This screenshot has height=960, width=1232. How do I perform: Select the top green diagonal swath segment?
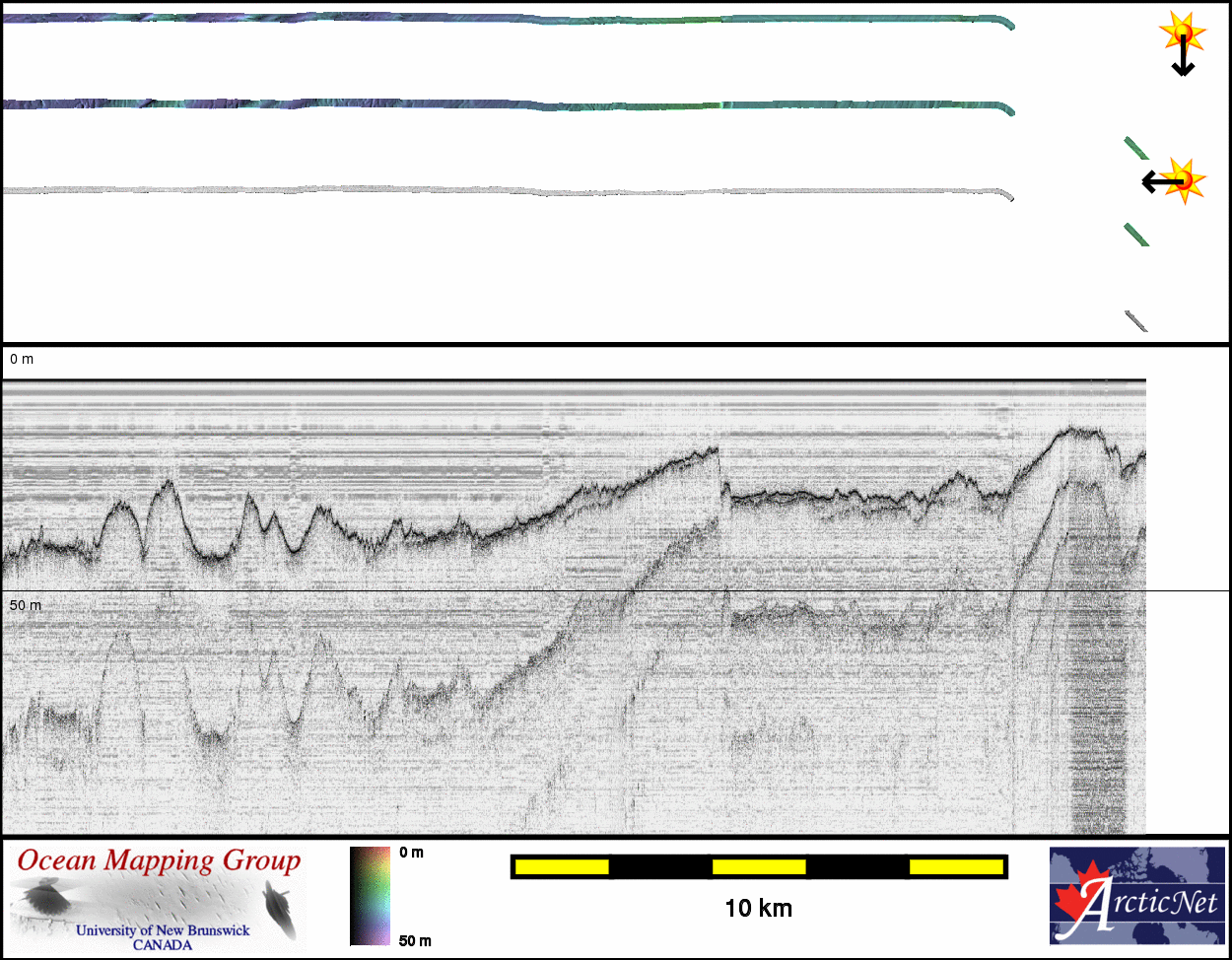[x=1135, y=148]
